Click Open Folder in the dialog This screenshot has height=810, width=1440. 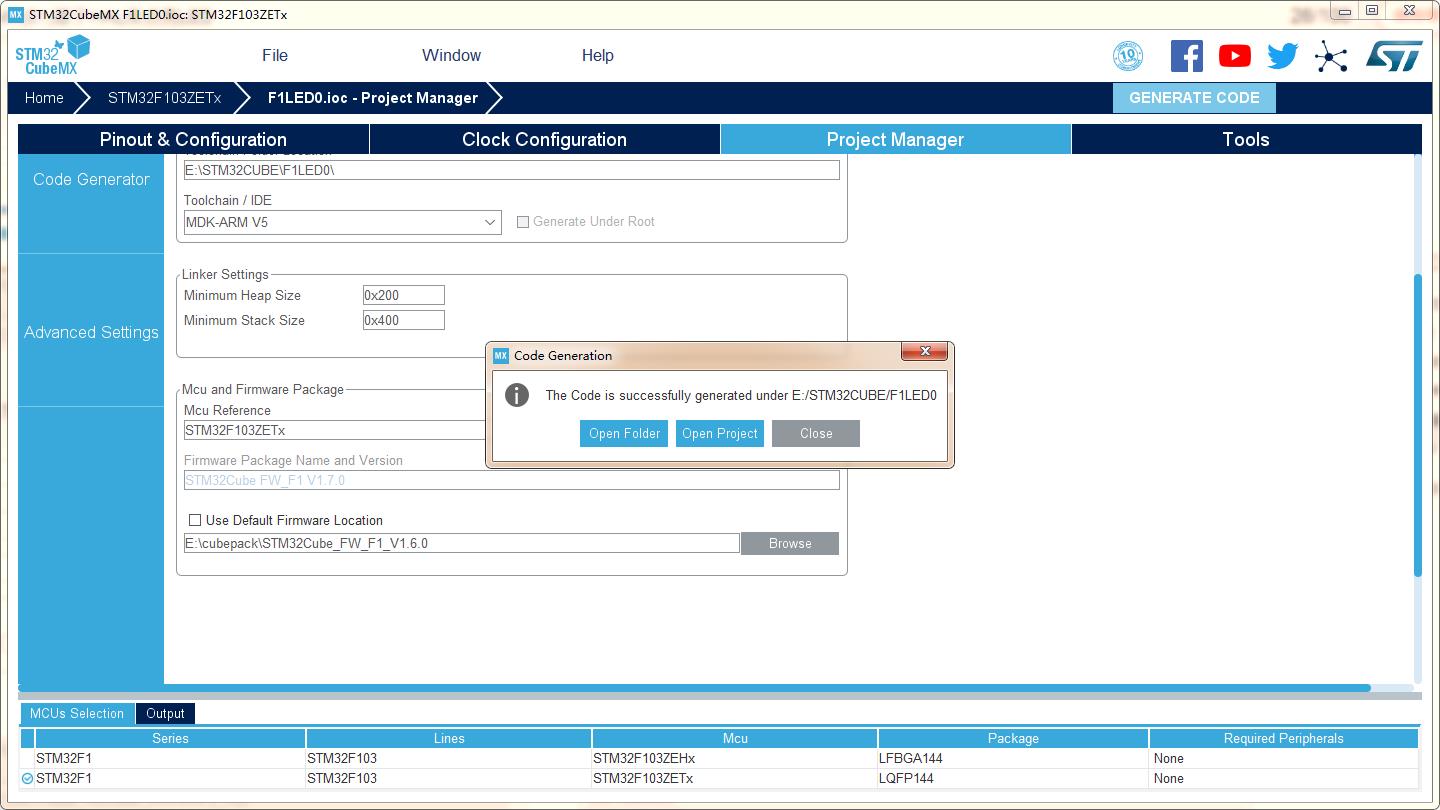[x=624, y=433]
